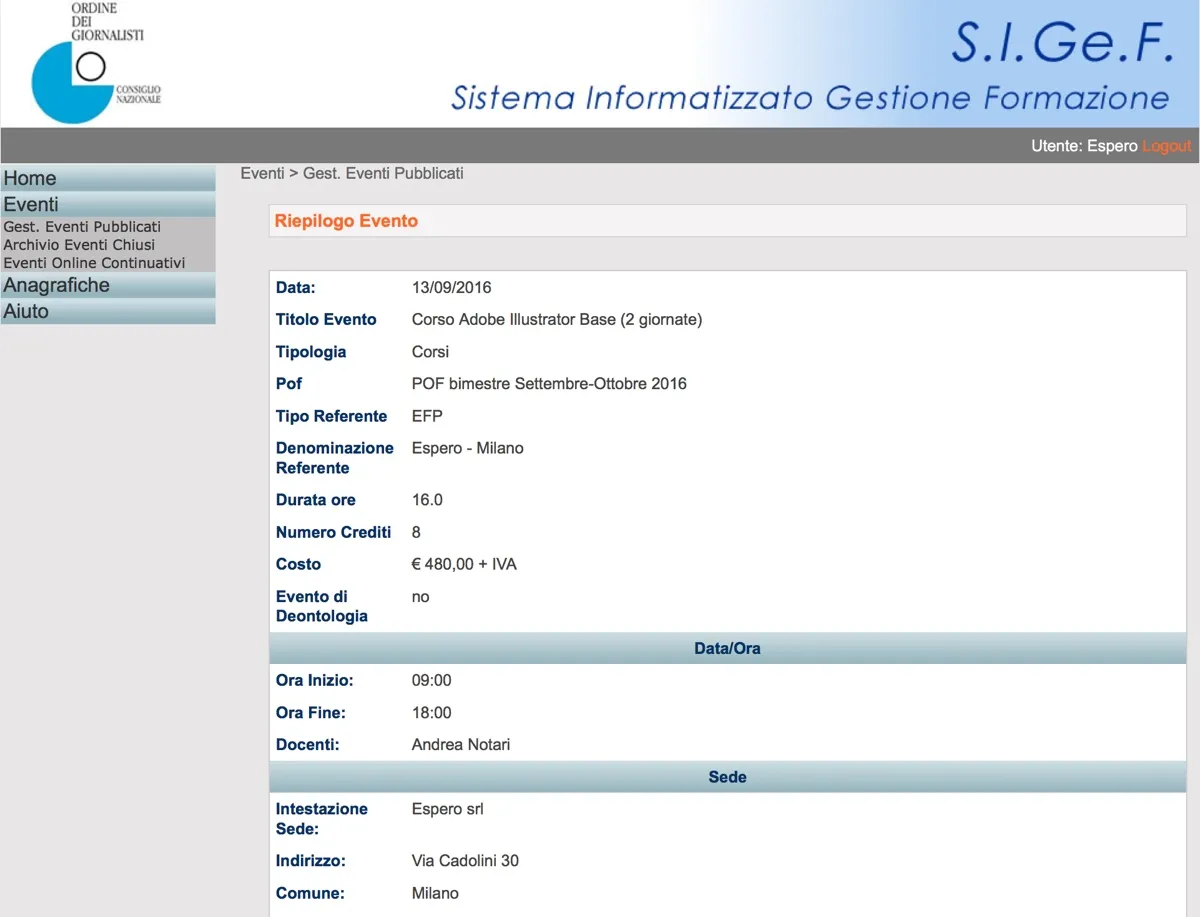Screen dimensions: 1200x917
Task: Click the Riepilogo Evento heading
Action: tap(346, 221)
